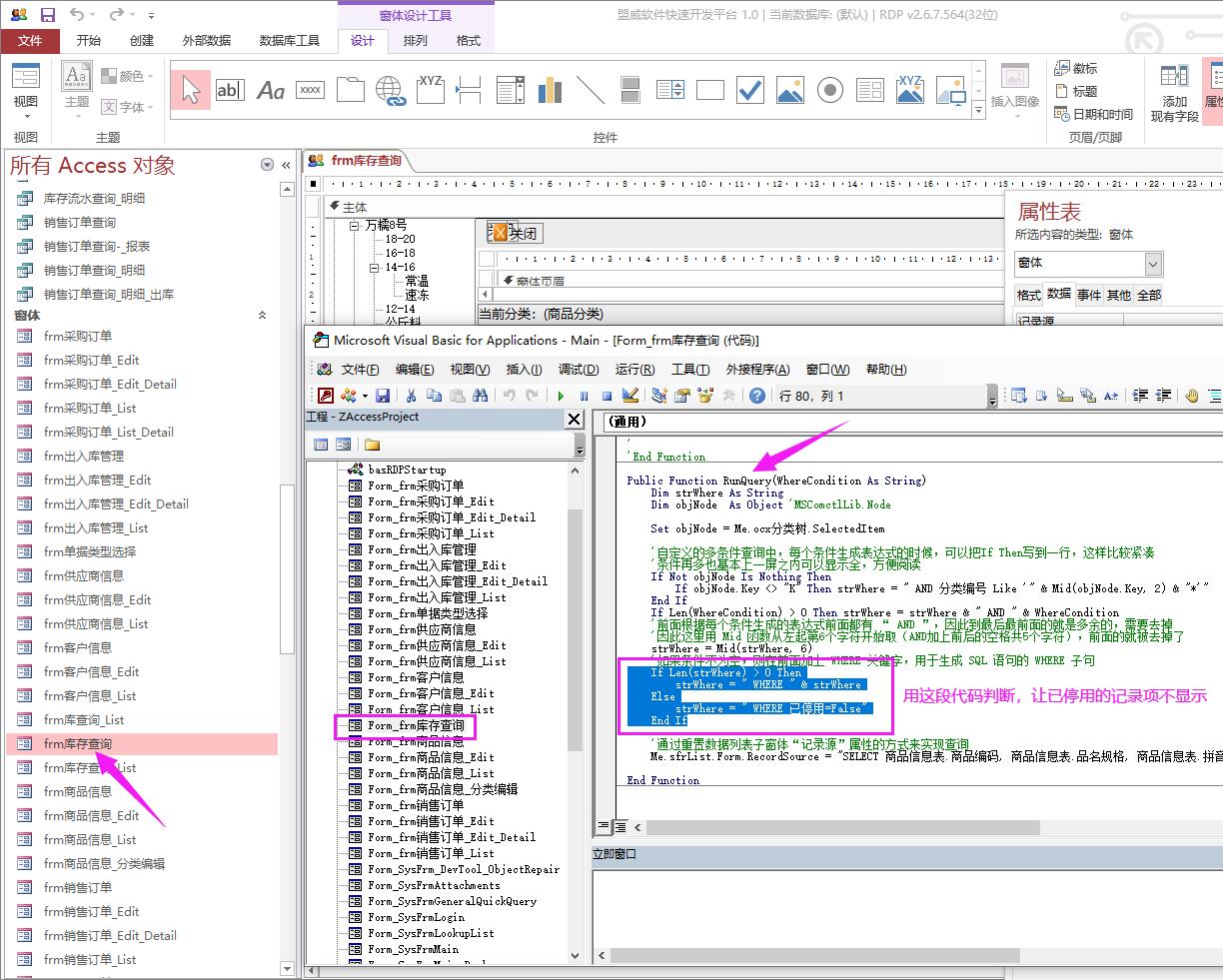This screenshot has height=980, width=1223.
Task: Click Indent icon in VBA edit toolbar
Action: (x=1140, y=396)
